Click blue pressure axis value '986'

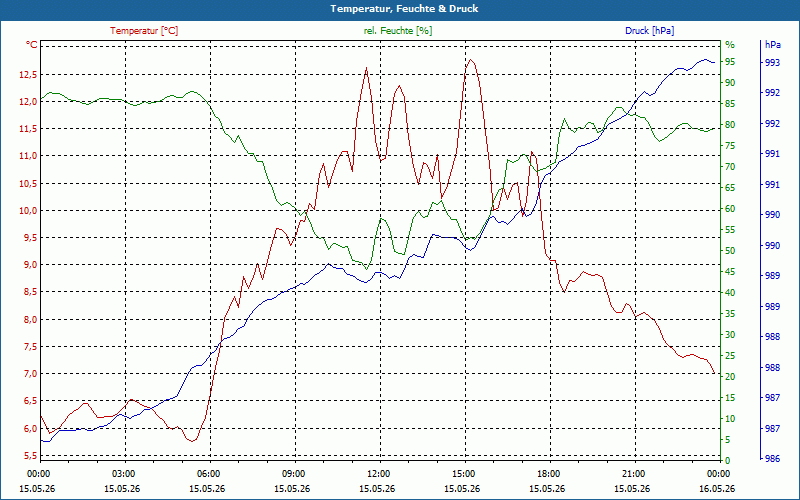coord(772,459)
